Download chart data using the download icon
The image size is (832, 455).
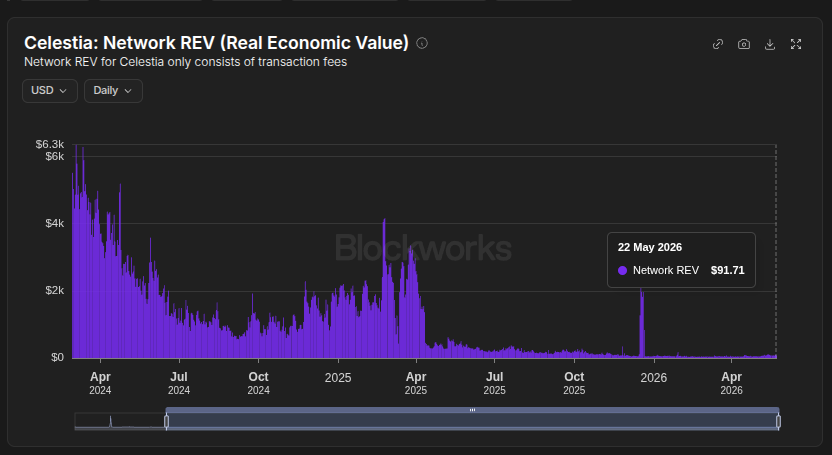point(770,44)
